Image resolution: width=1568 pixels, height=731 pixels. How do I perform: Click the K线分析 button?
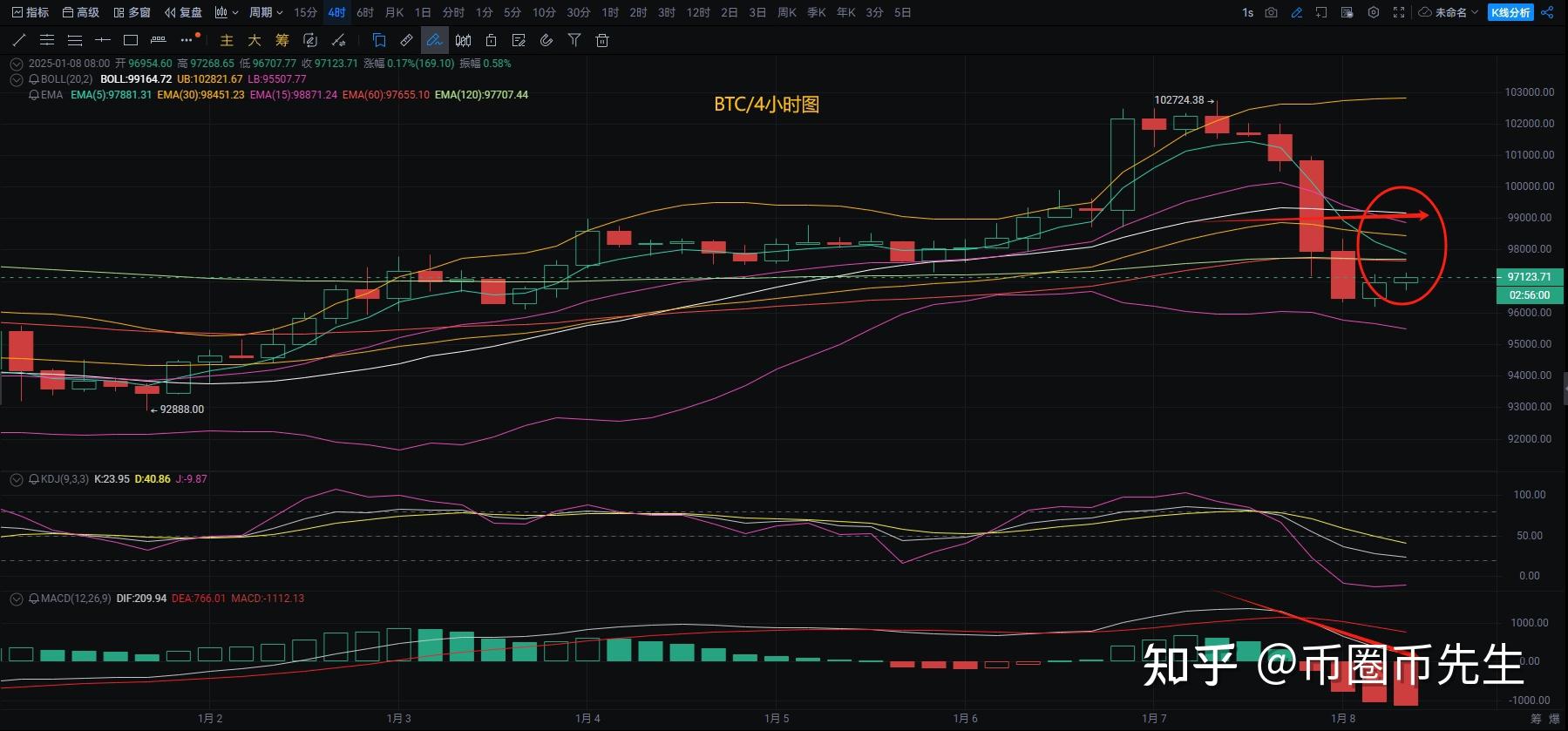pos(1510,12)
